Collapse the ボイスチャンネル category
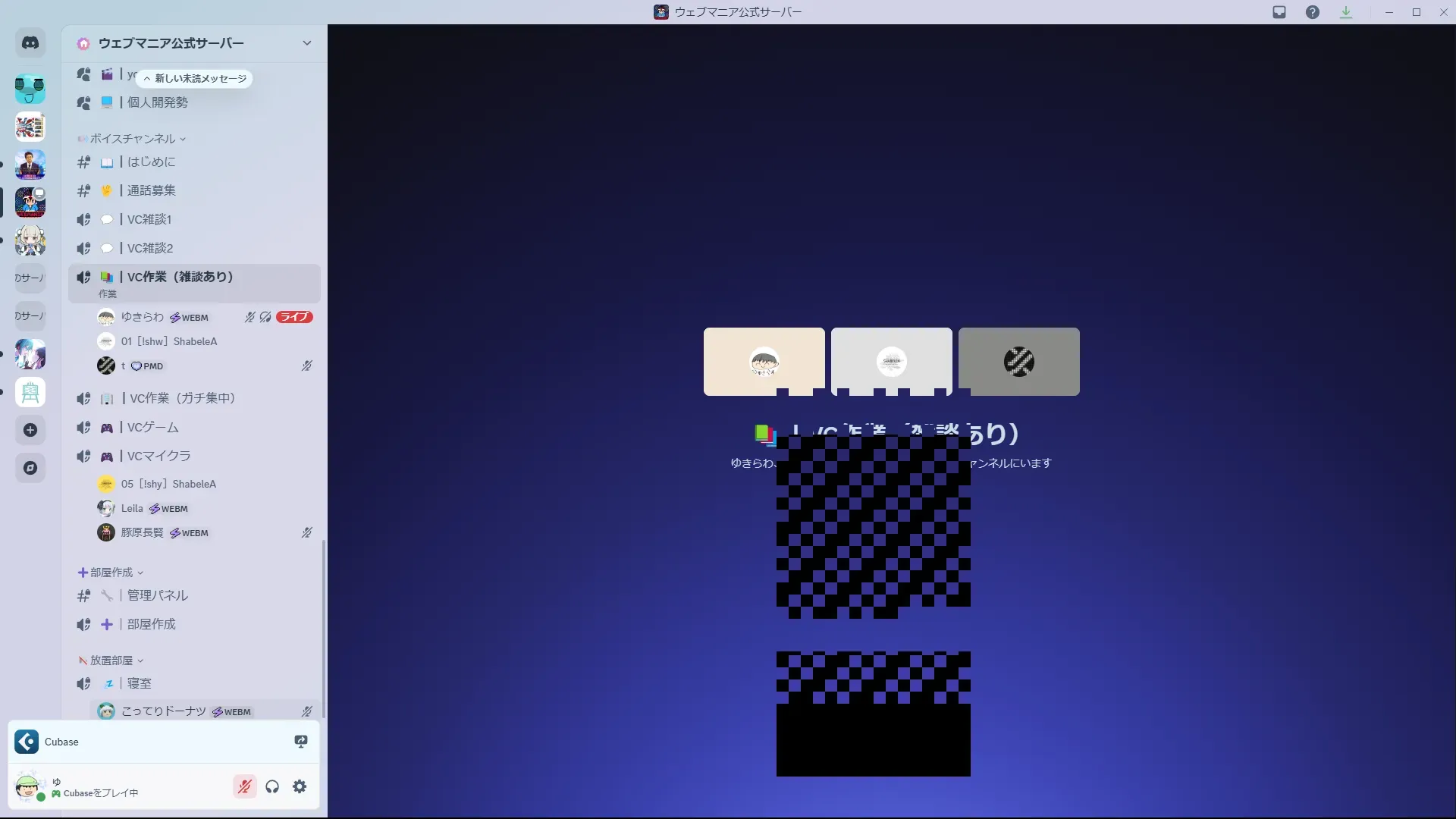 (133, 139)
